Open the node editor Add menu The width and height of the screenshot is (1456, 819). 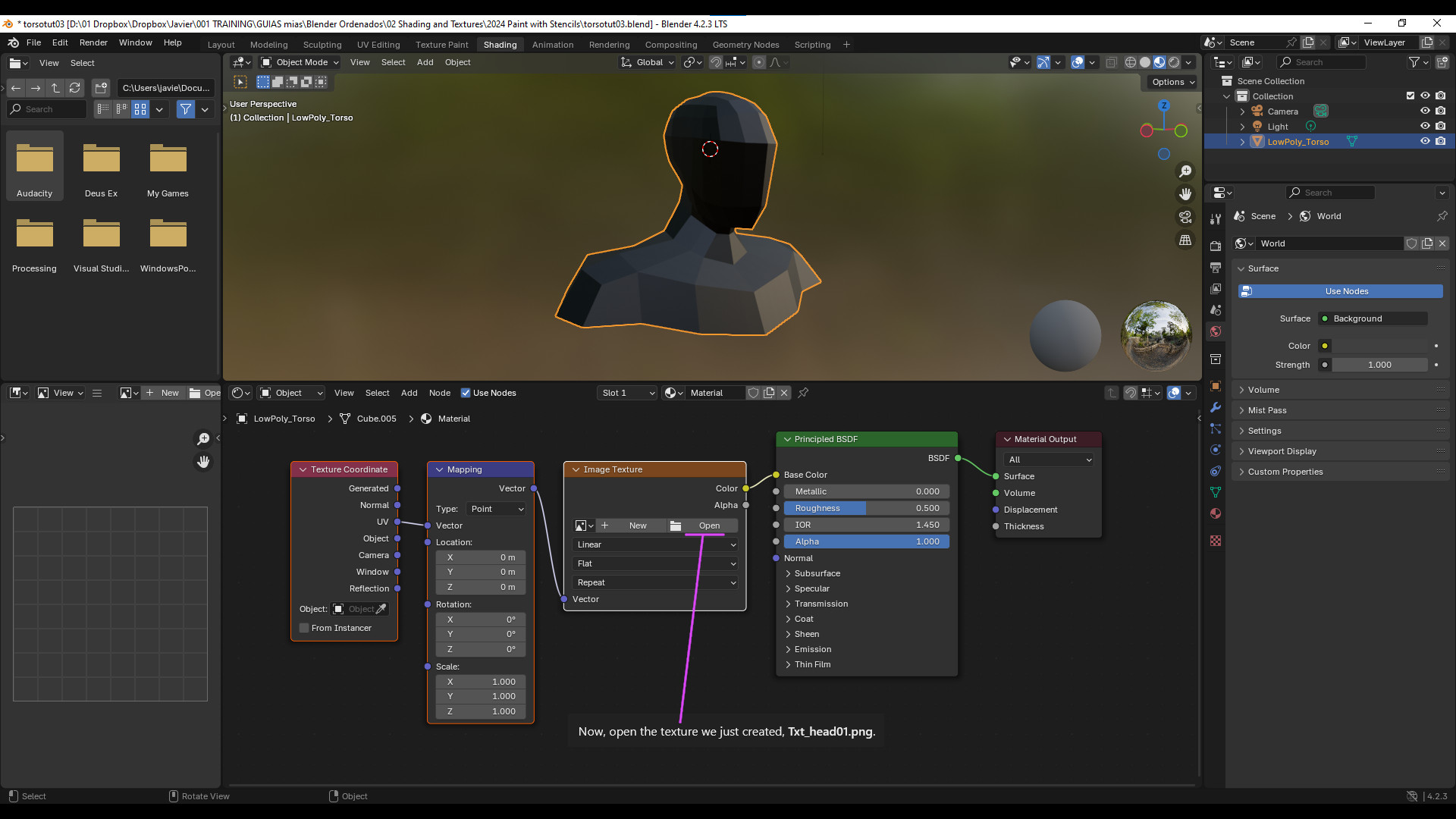409,393
